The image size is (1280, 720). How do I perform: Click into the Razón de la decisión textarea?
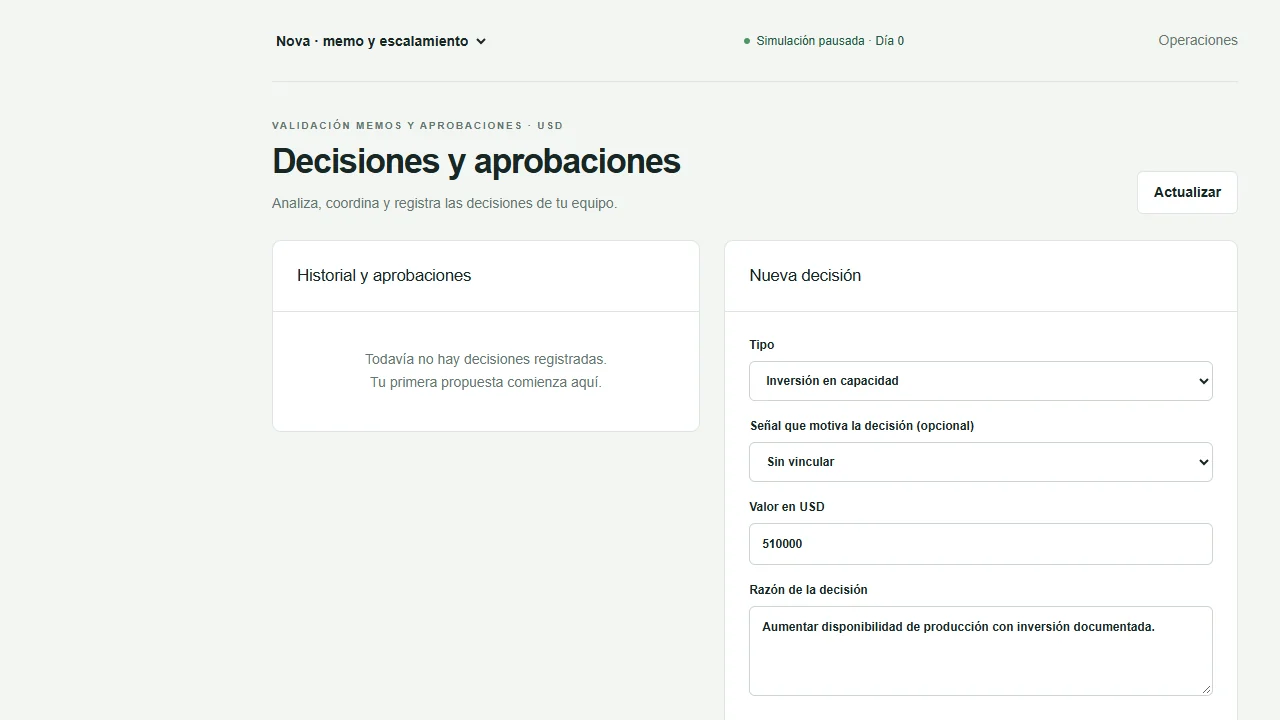tap(981, 651)
